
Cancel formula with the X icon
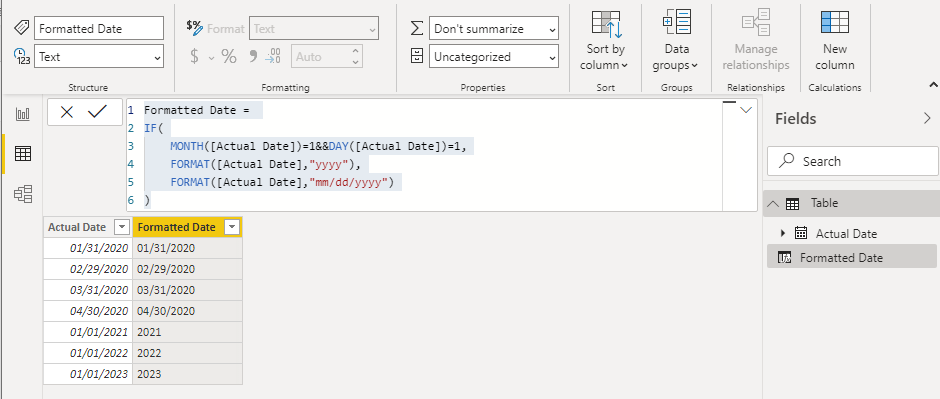coord(67,112)
